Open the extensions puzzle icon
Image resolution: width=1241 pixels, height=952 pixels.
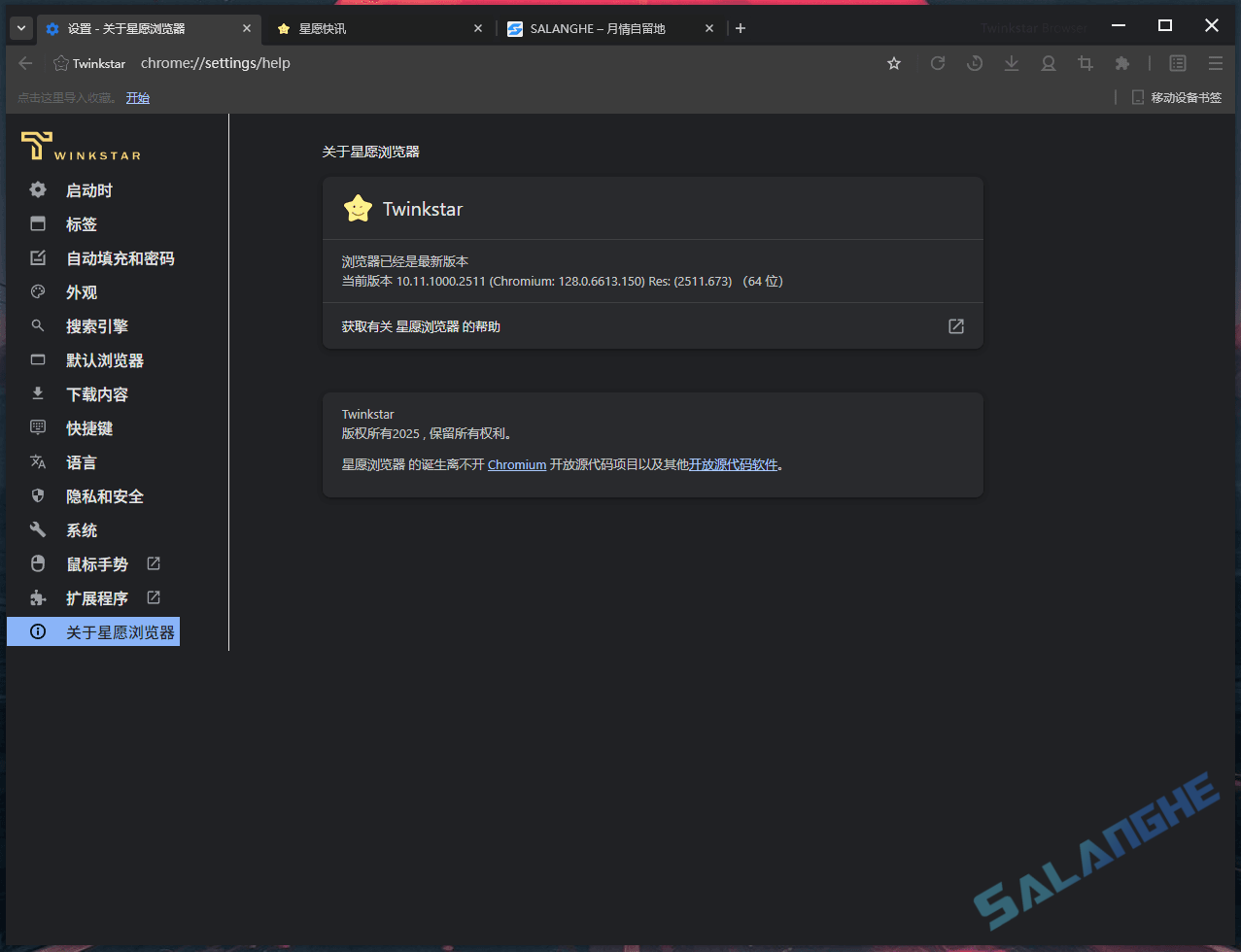coord(1121,62)
